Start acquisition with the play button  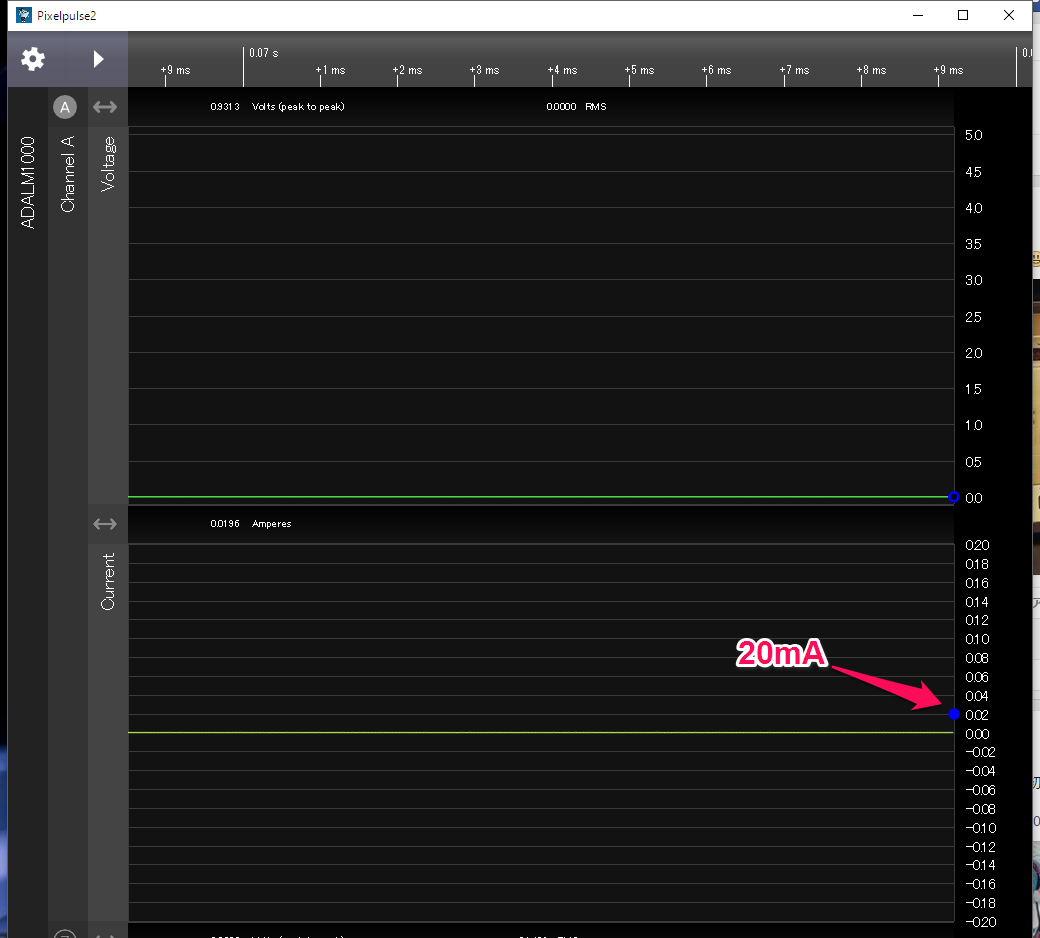98,59
